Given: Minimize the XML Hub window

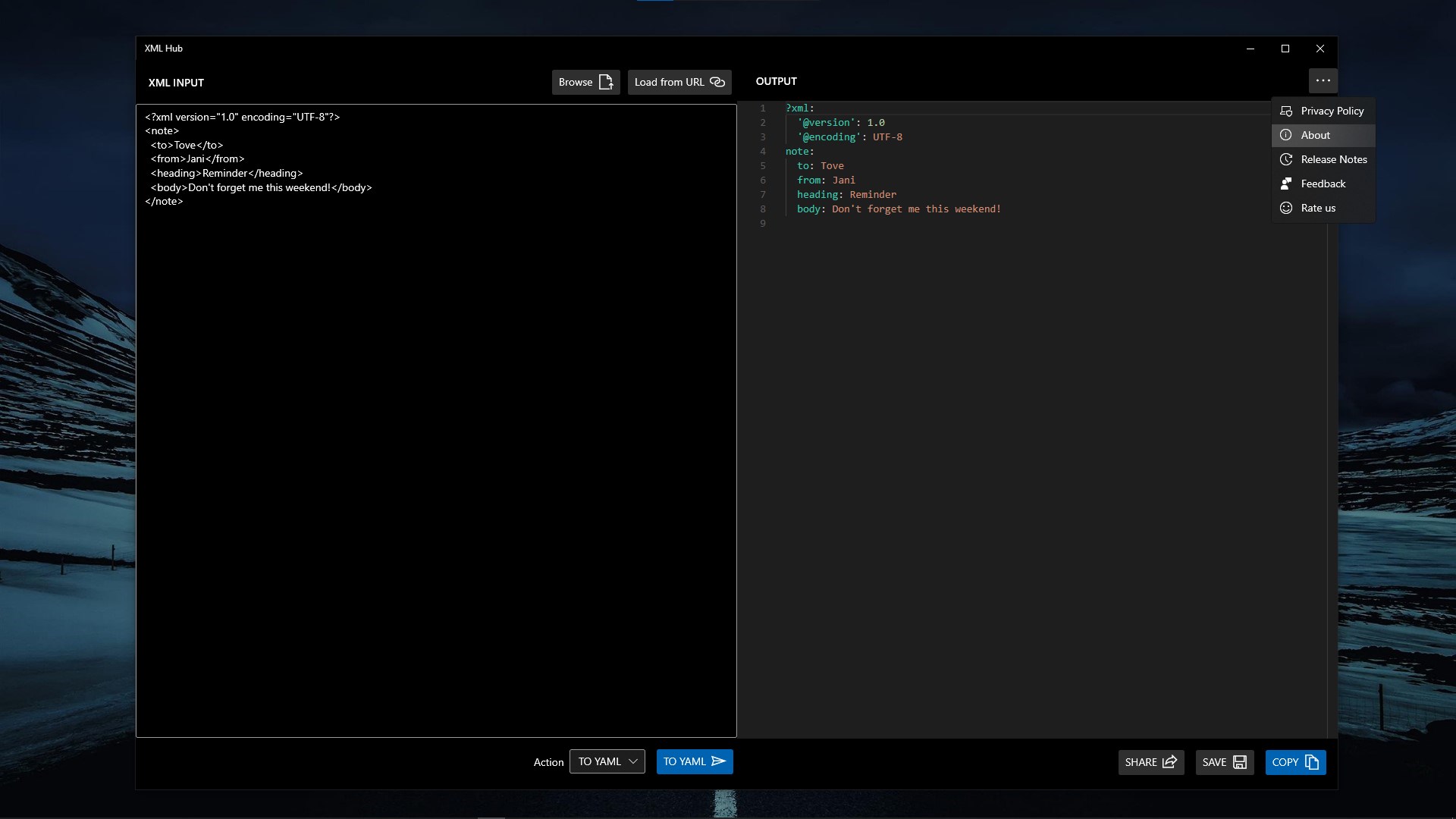Looking at the screenshot, I should pos(1250,49).
